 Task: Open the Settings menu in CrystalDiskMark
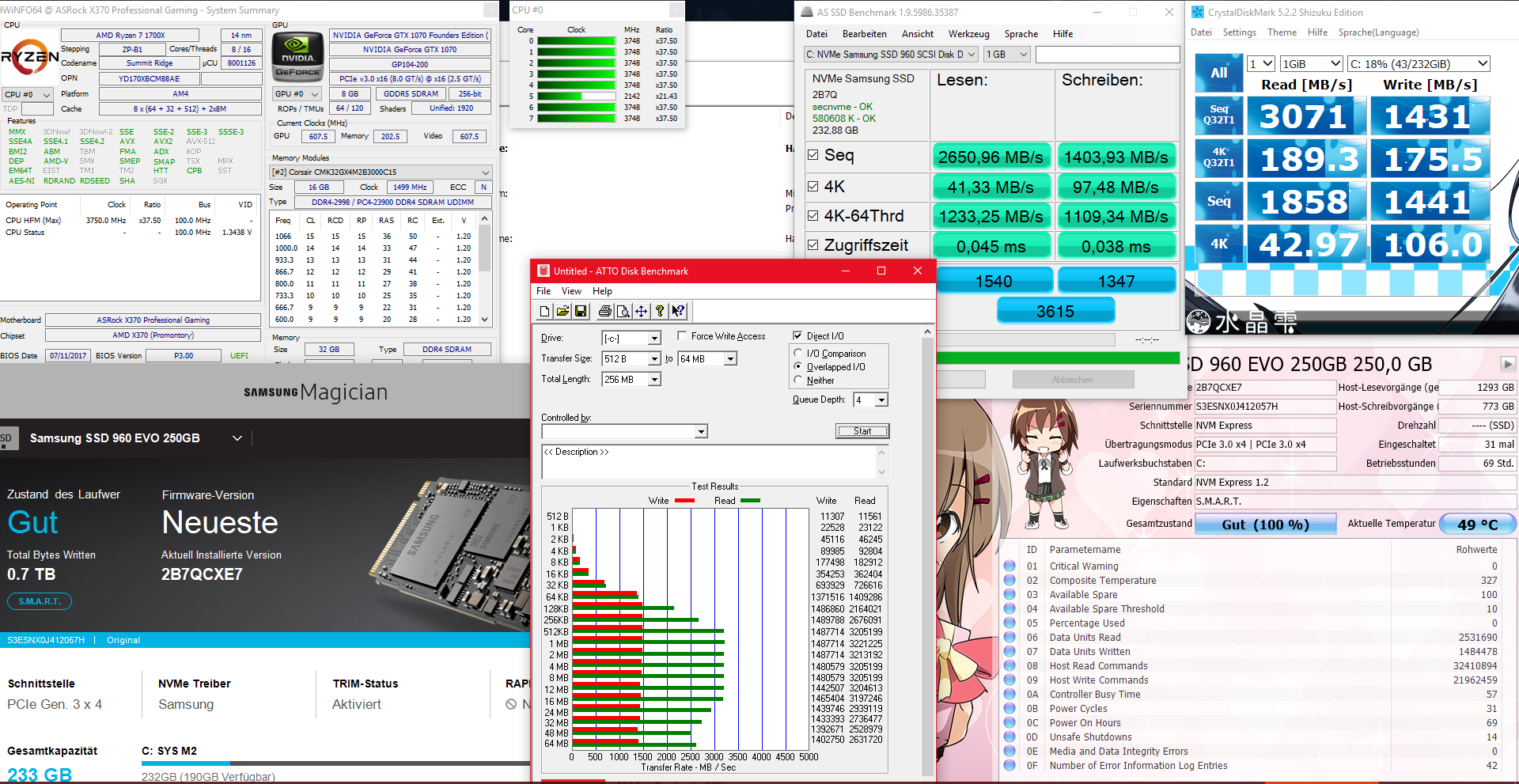tap(1239, 32)
